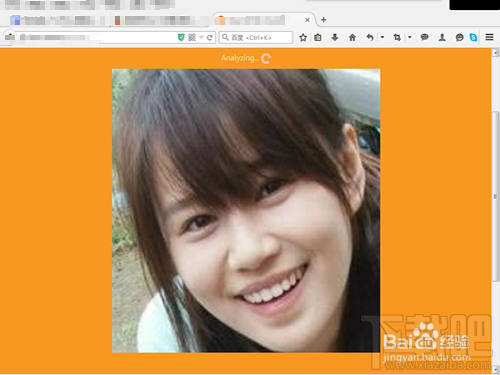Select the crop screenshot tool
This screenshot has height=375, width=500.
397,37
